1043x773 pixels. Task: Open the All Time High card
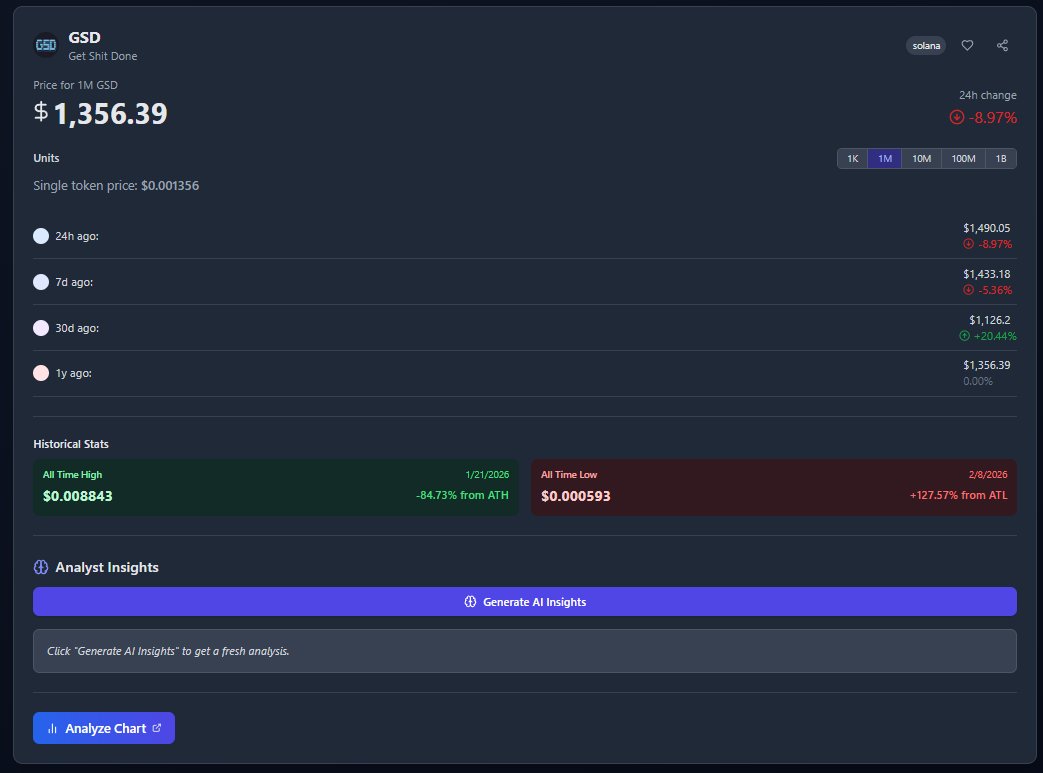(275, 487)
